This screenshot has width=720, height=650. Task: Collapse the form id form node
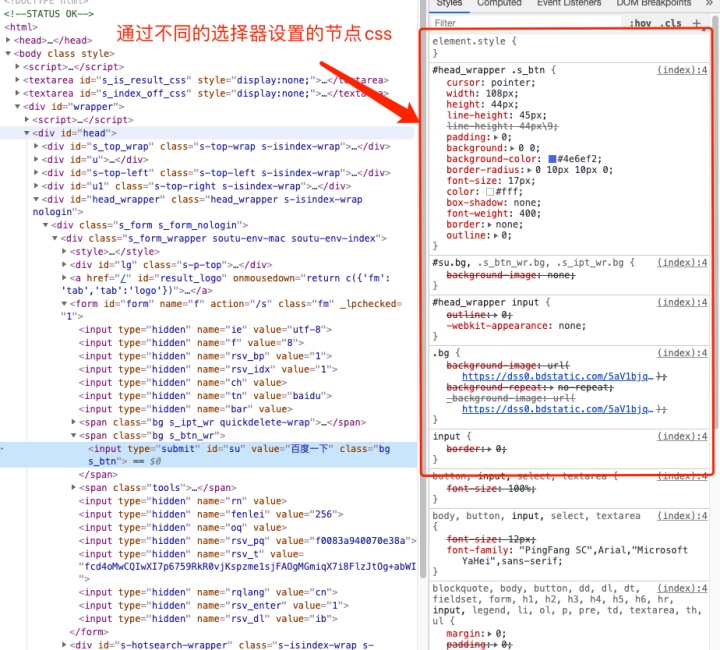pos(64,303)
